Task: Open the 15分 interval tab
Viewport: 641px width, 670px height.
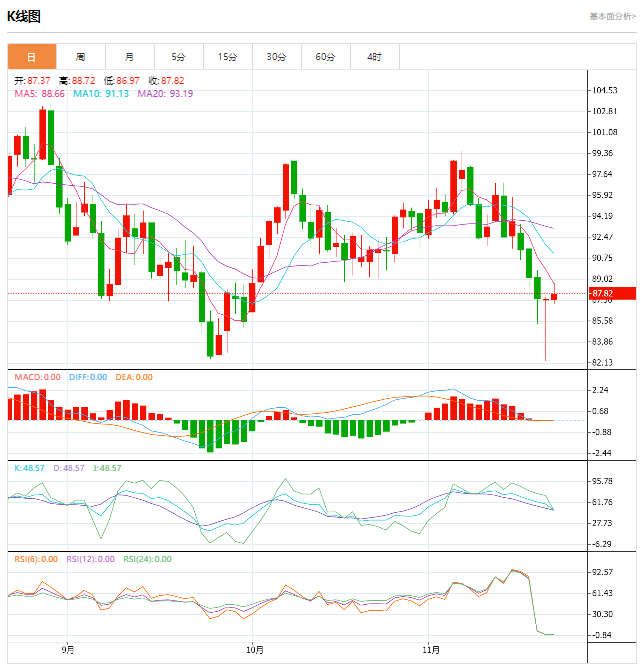Action: (x=228, y=56)
